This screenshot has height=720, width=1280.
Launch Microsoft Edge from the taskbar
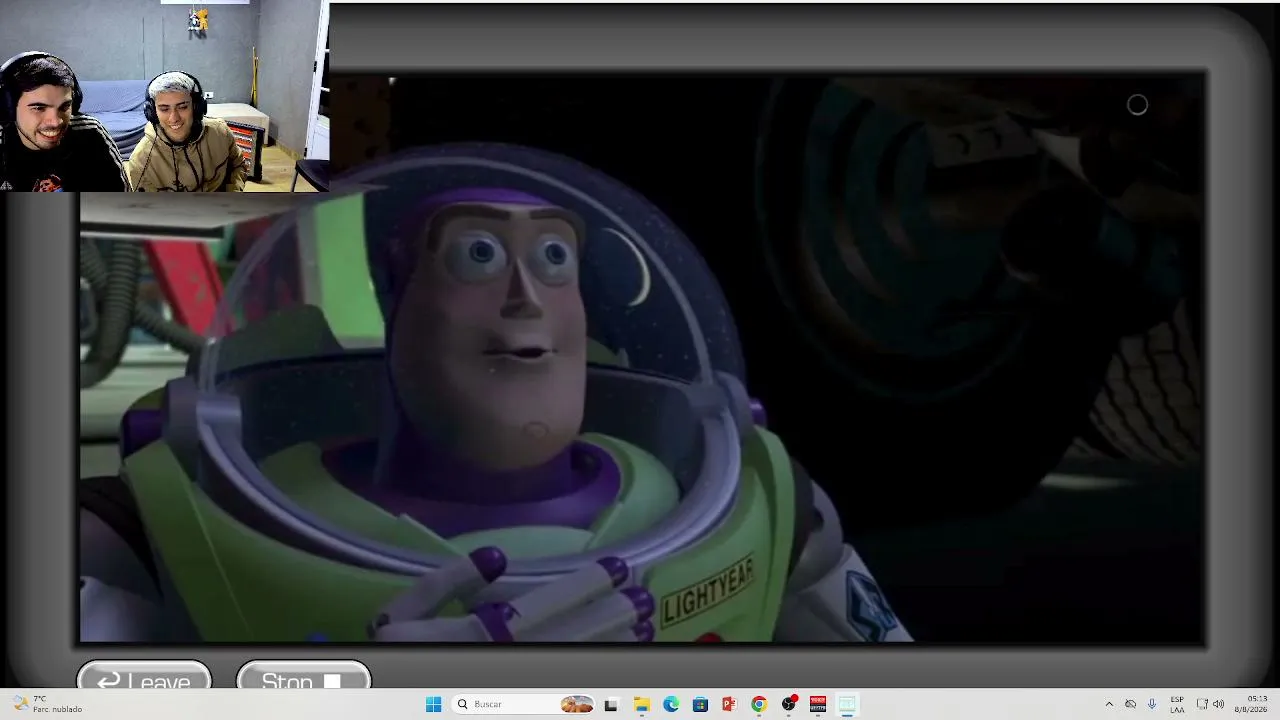click(x=671, y=704)
